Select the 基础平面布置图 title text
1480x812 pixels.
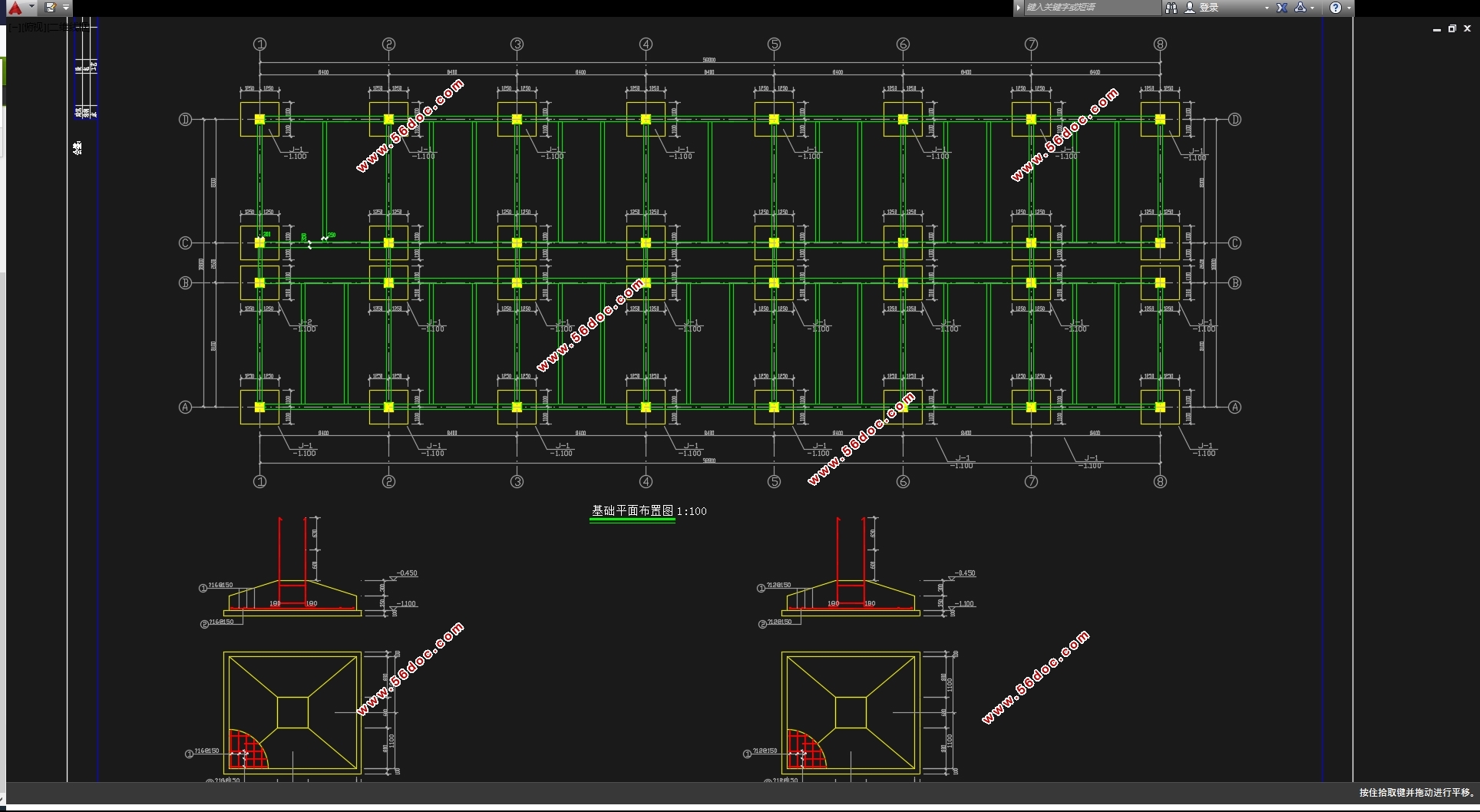click(x=633, y=510)
